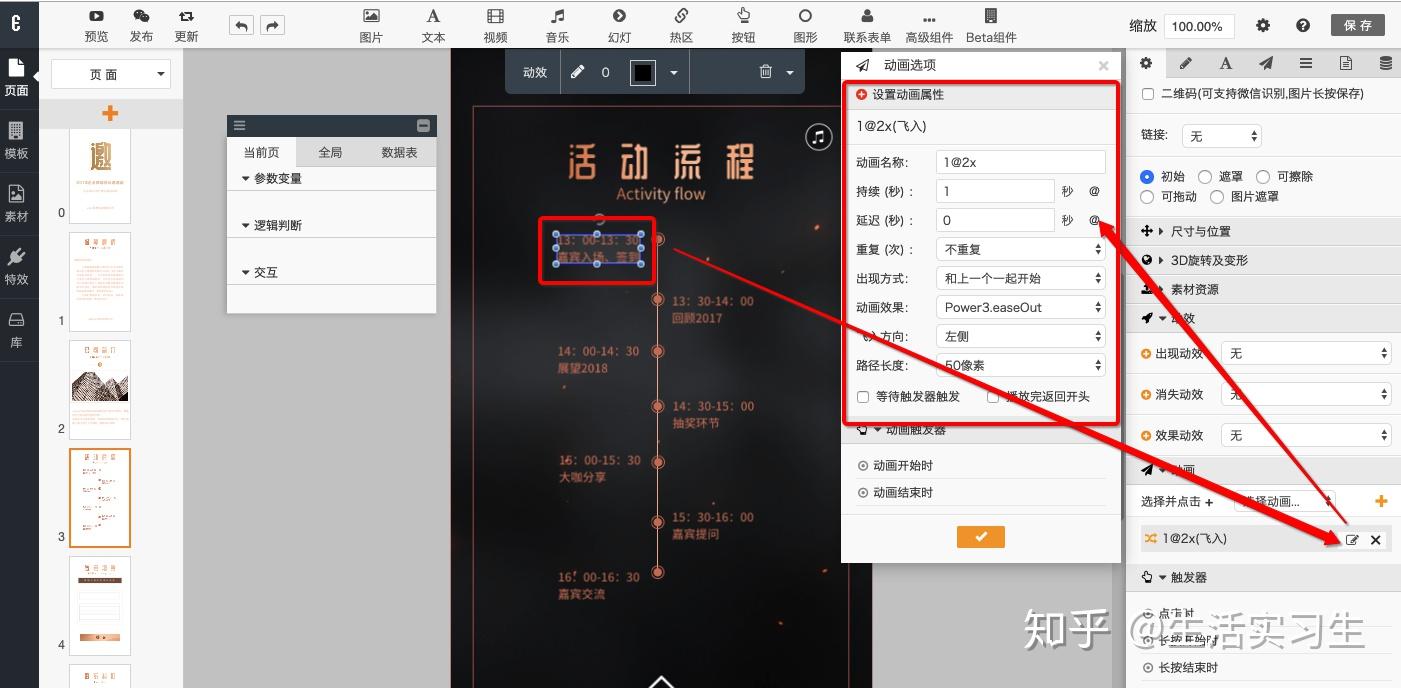Switch to the 数据表 tab
This screenshot has width=1401, height=688.
pos(399,152)
